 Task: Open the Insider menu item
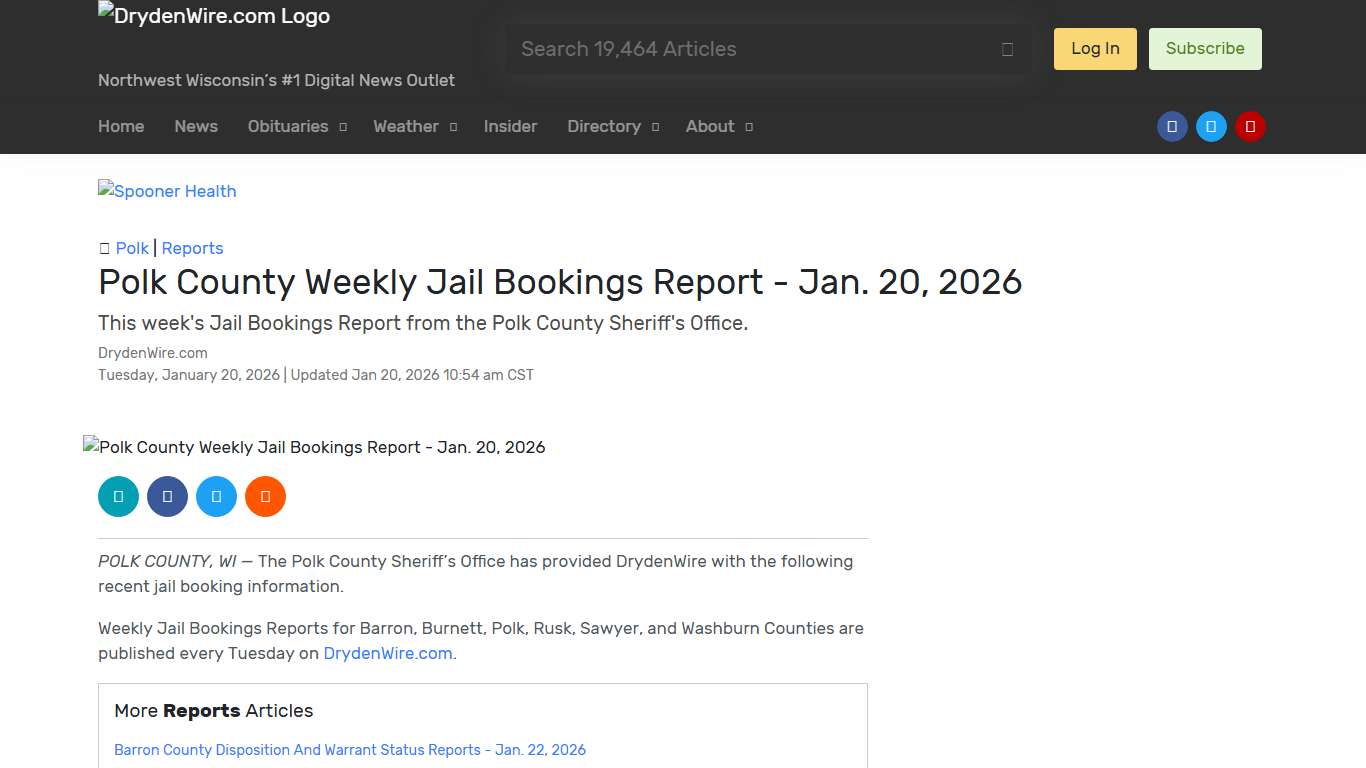[510, 126]
